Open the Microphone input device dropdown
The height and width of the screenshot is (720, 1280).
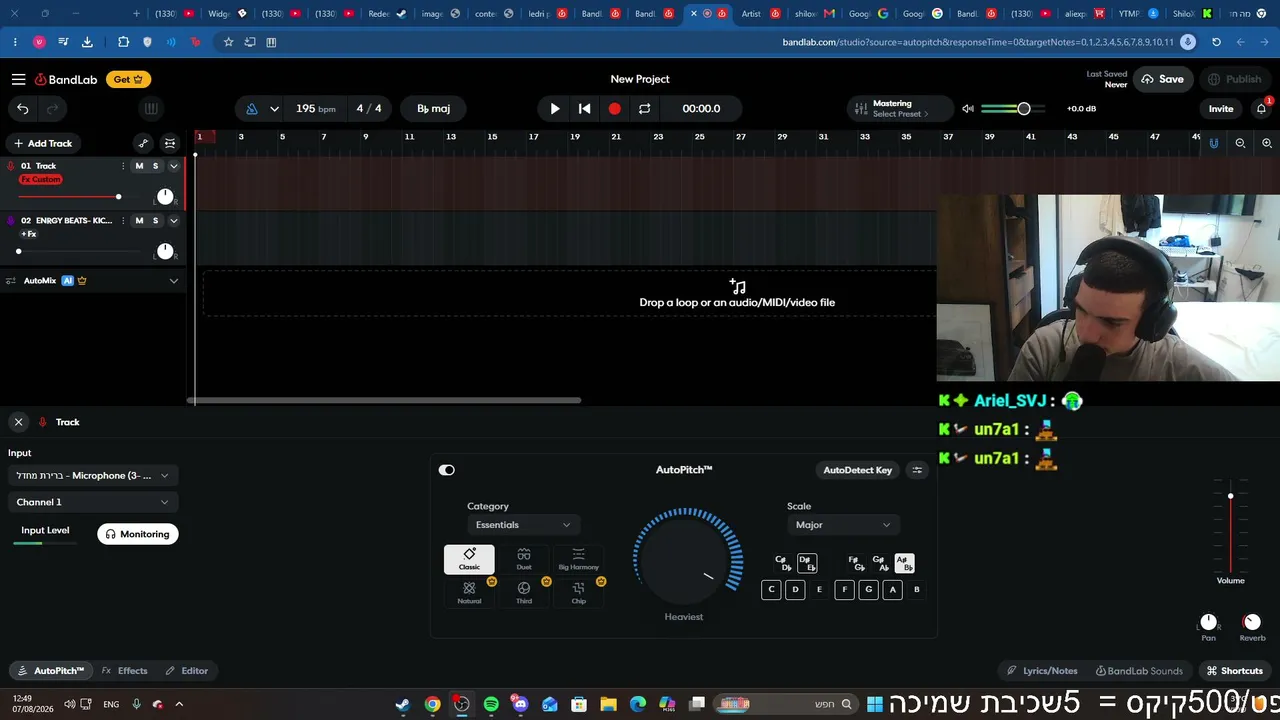pos(93,476)
